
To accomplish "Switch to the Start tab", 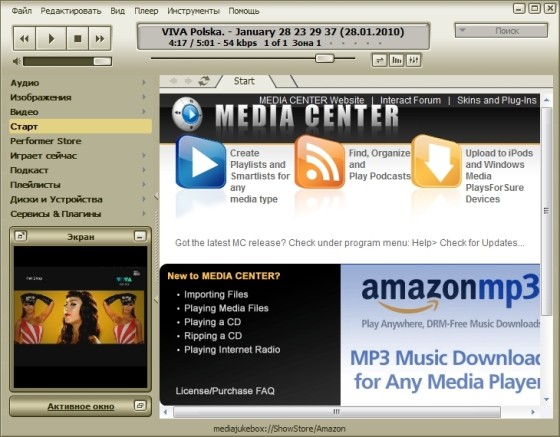I will point(244,81).
